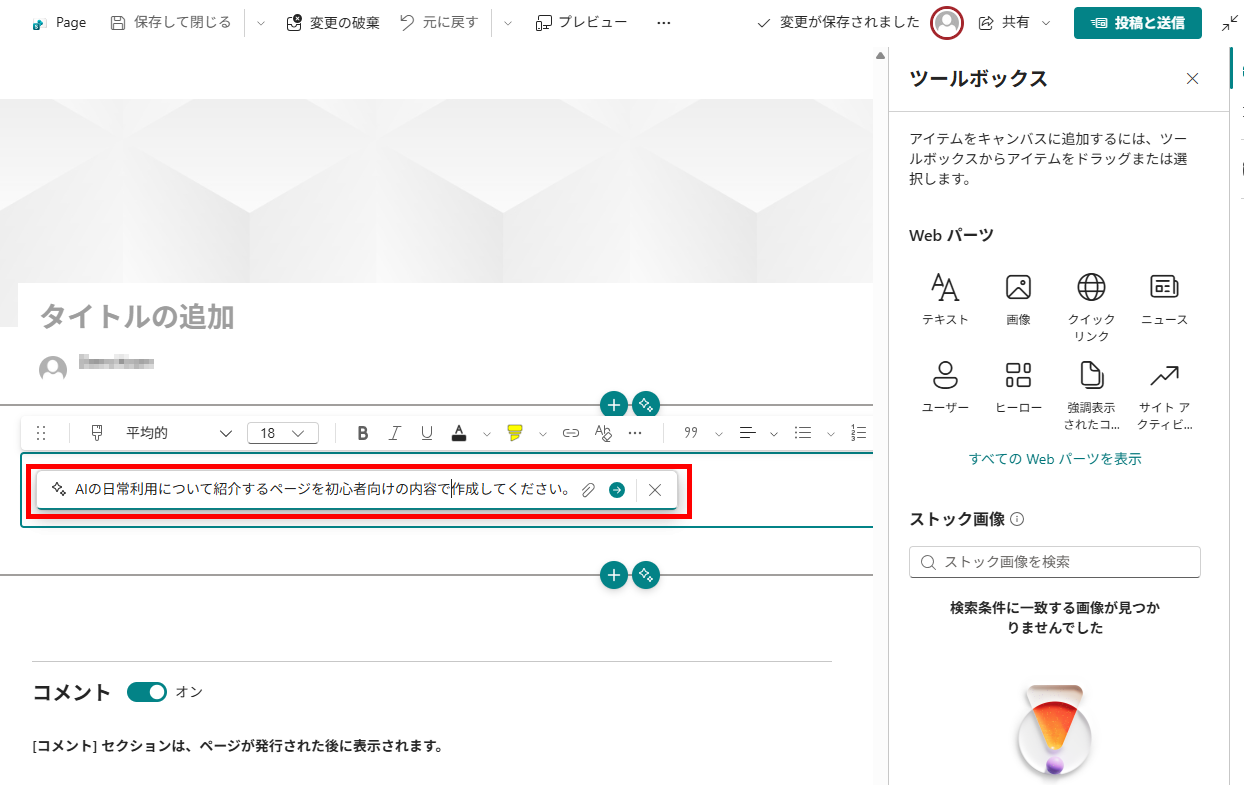The height and width of the screenshot is (785, 1244).
Task: Toggle underline formatting in text toolbar
Action: point(427,433)
